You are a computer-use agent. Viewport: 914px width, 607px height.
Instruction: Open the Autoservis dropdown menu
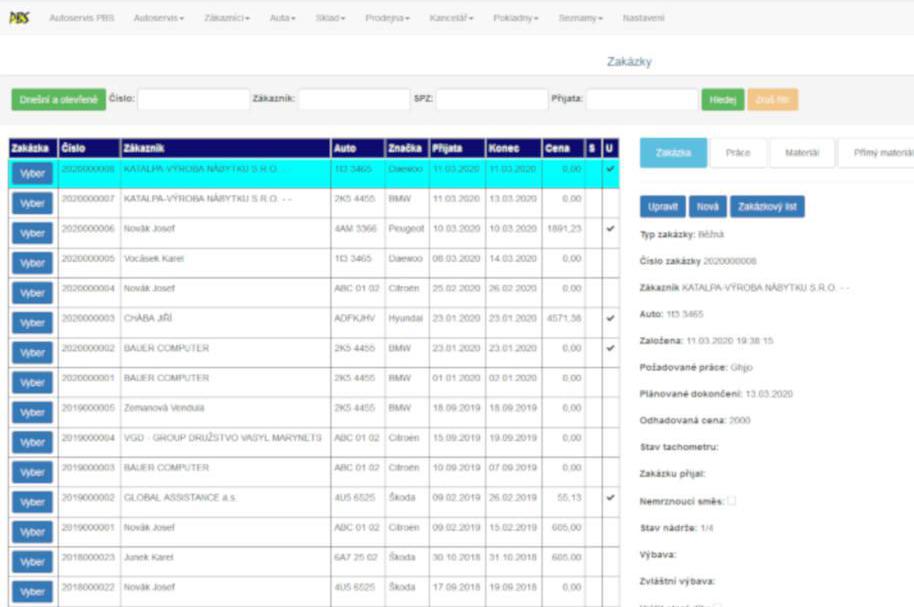point(158,19)
